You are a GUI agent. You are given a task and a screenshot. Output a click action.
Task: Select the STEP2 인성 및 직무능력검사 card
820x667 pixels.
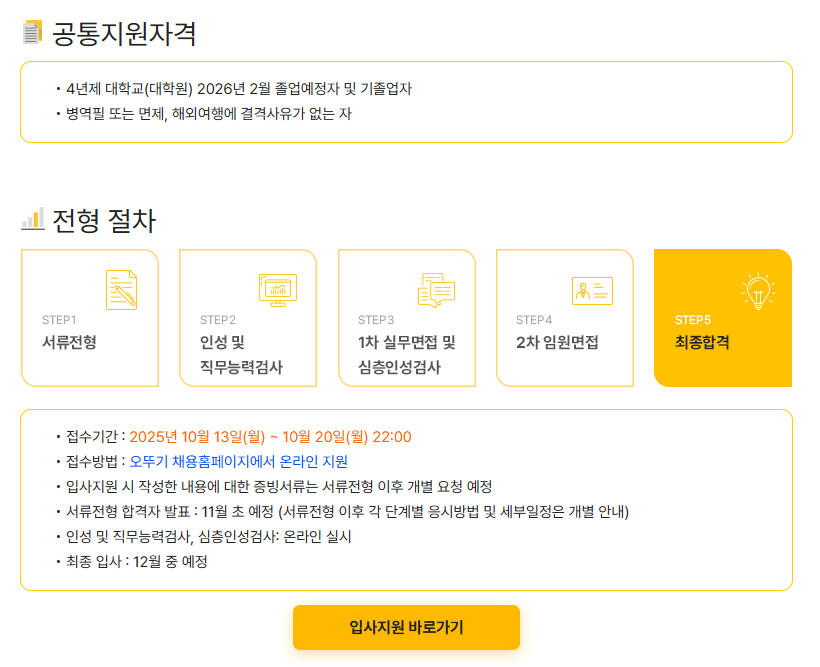click(x=248, y=318)
